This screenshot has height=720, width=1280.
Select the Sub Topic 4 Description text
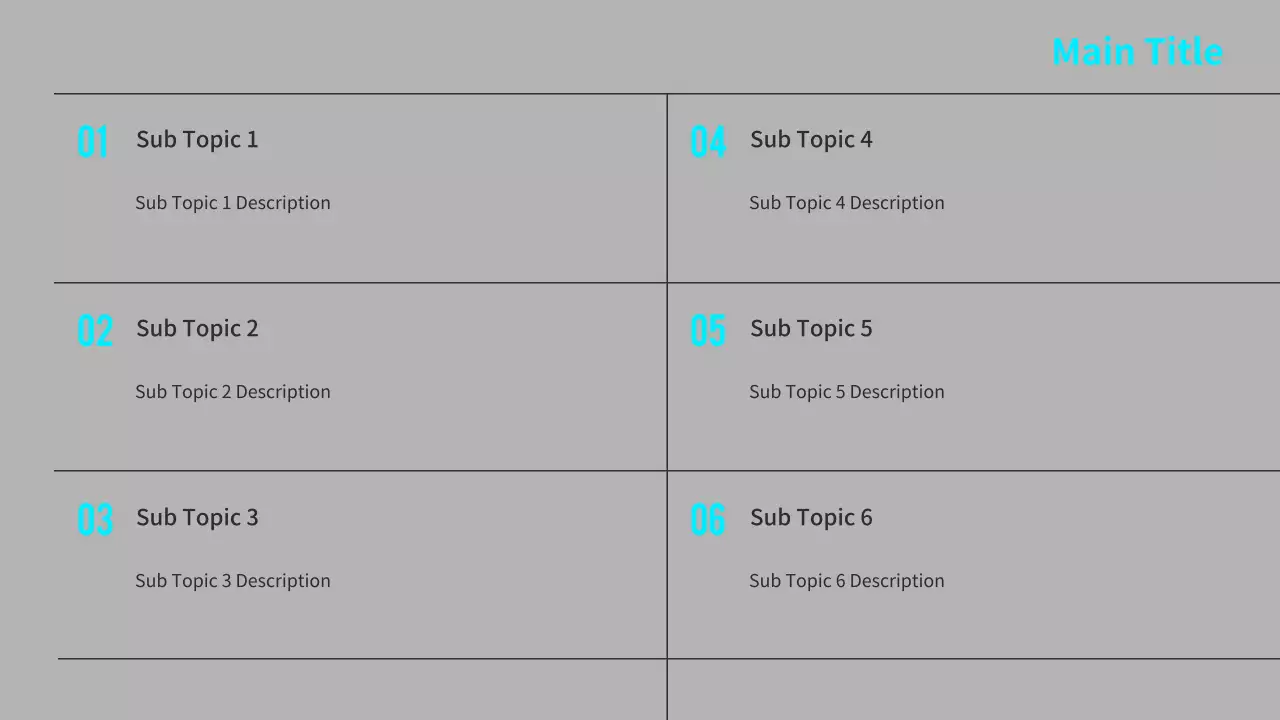[847, 203]
